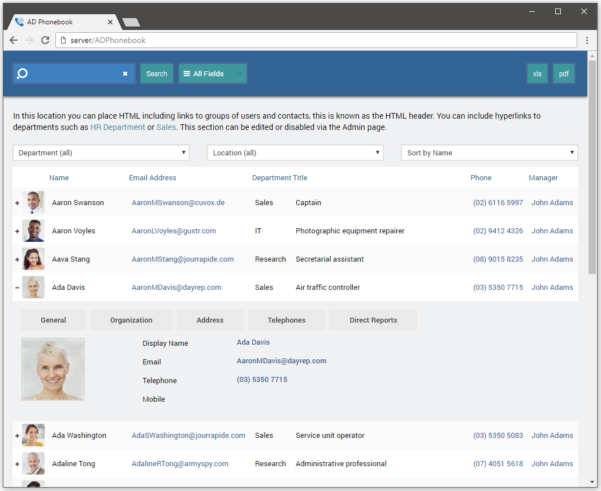This screenshot has height=491, width=601.
Task: Switch to the Direct Reports tab
Action: 373,320
